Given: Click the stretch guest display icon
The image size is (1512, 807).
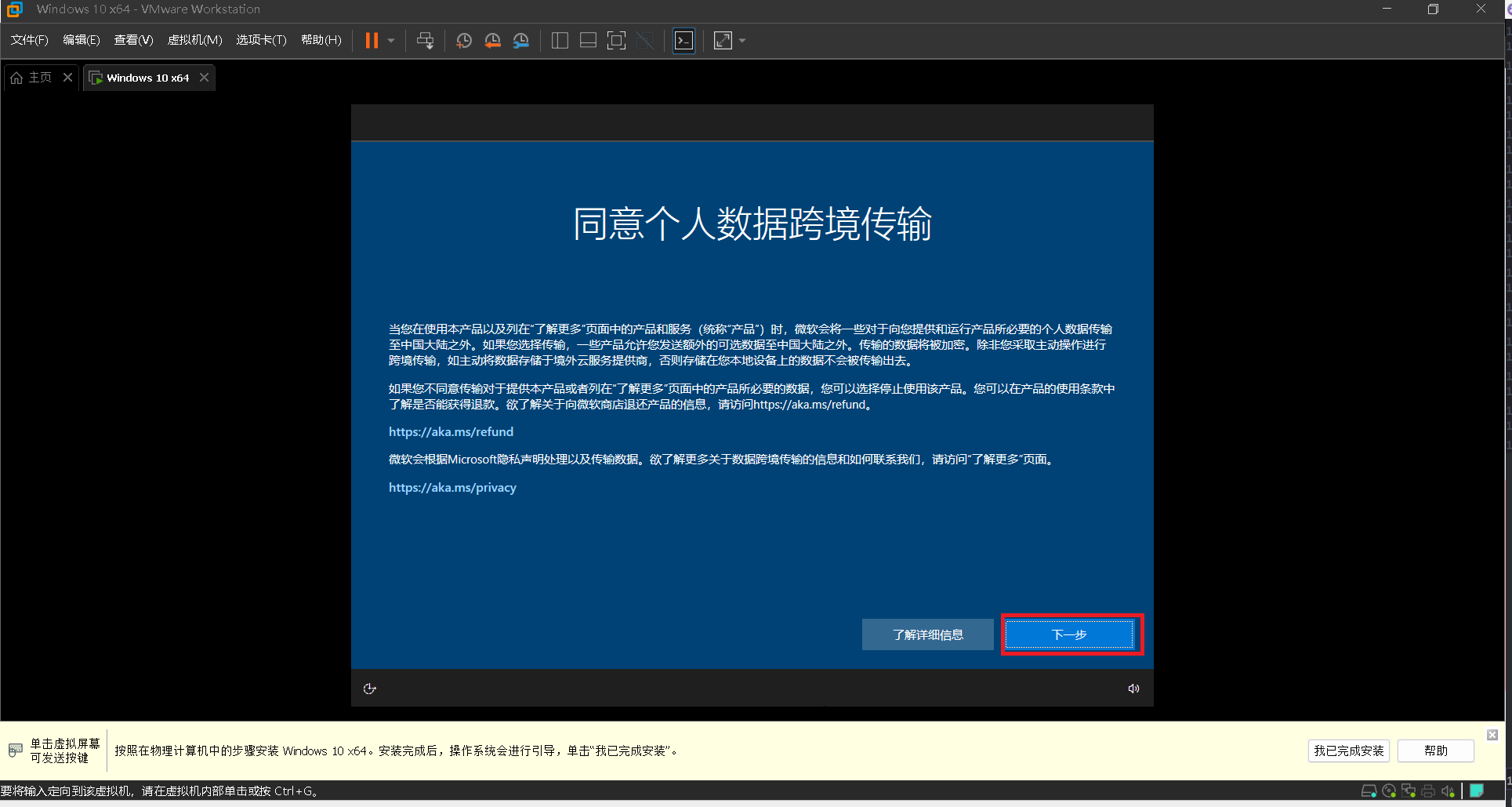Looking at the screenshot, I should [x=723, y=41].
